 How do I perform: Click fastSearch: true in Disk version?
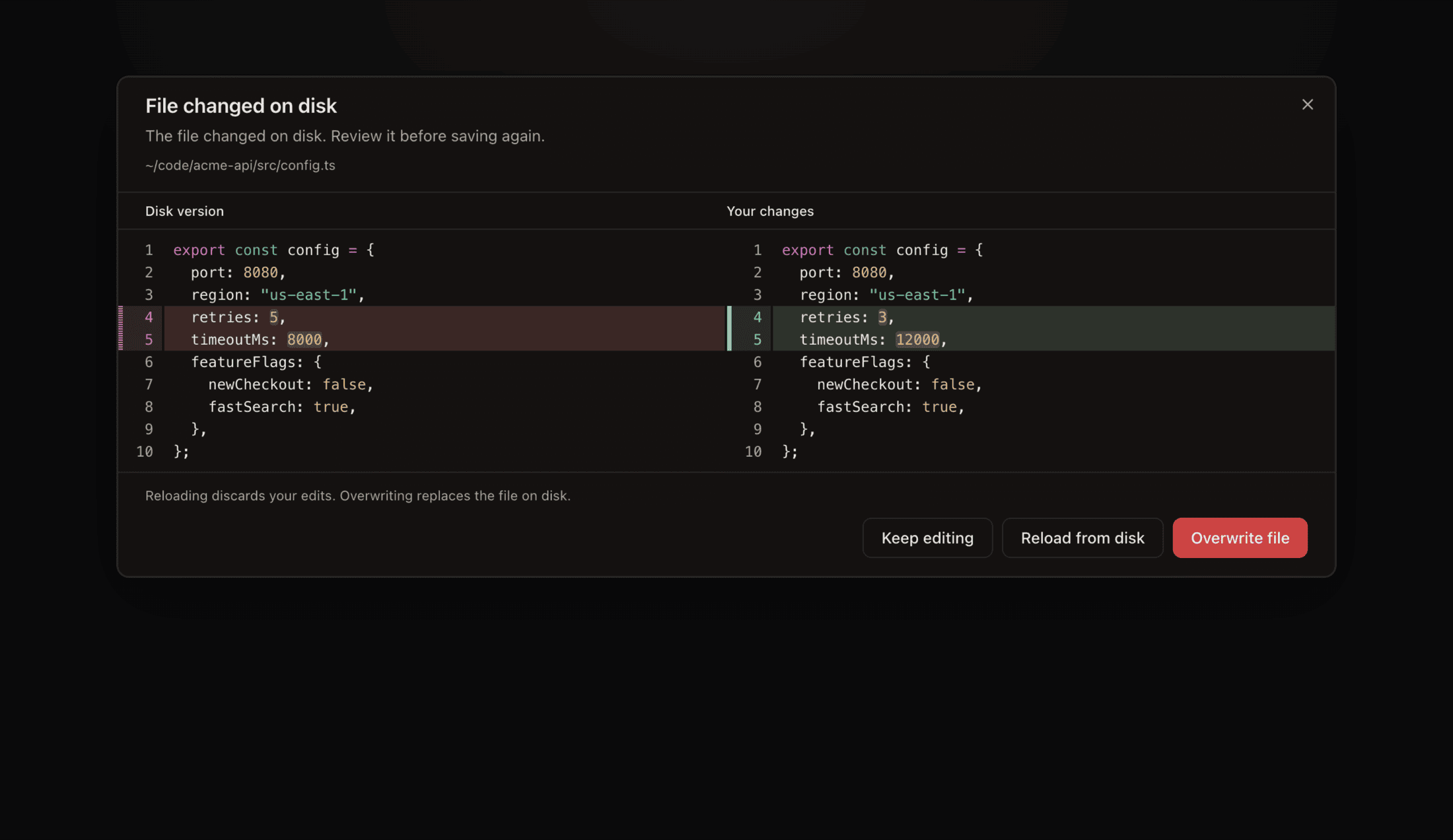[283, 407]
